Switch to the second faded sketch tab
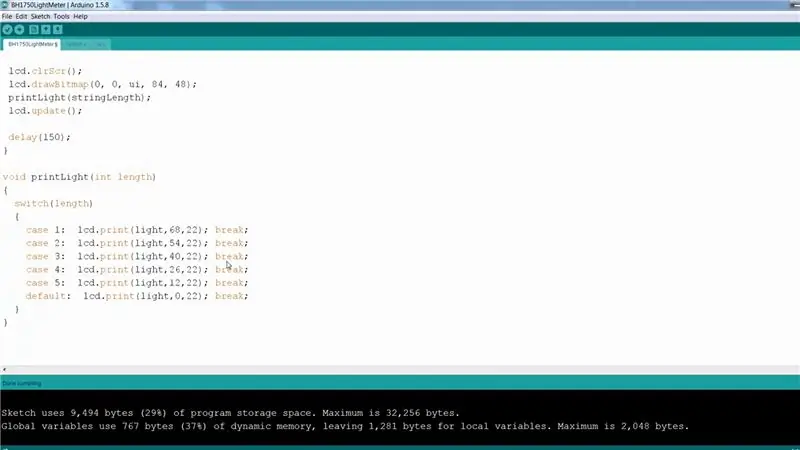Screen dimensions: 800x450 pyautogui.click(x=86, y=44)
